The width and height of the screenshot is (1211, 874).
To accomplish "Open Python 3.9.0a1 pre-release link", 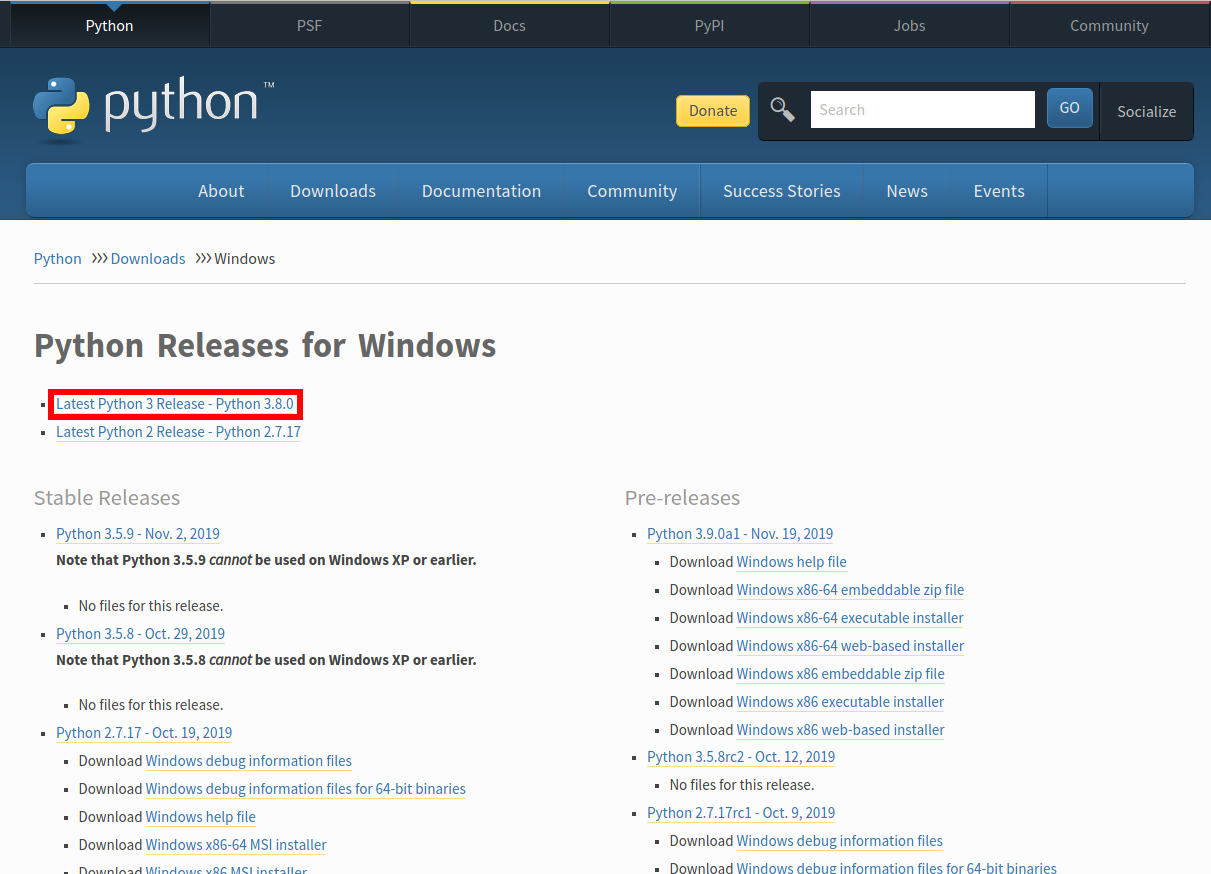I will 739,534.
